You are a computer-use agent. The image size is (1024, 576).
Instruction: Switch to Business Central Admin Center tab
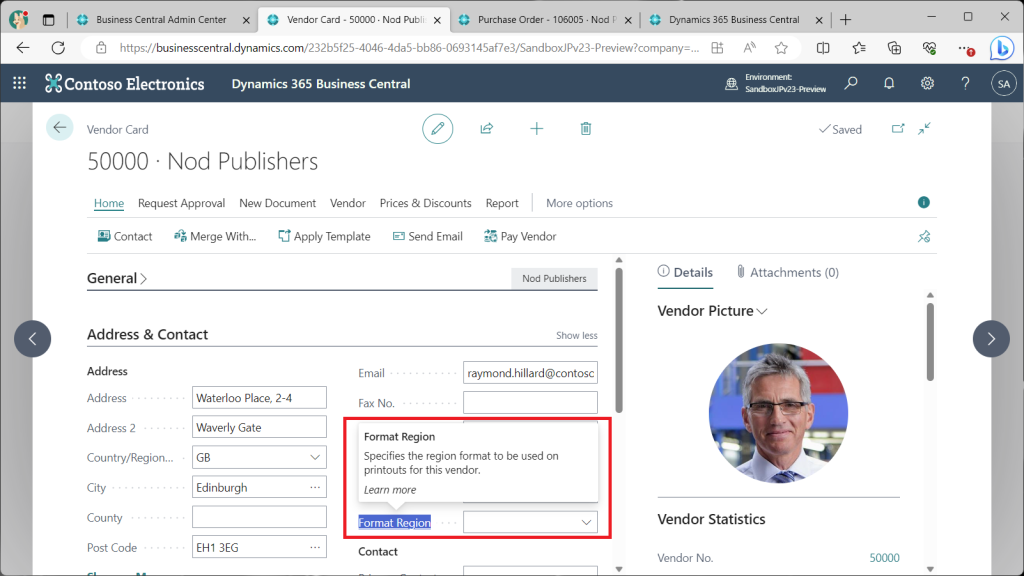tap(161, 20)
